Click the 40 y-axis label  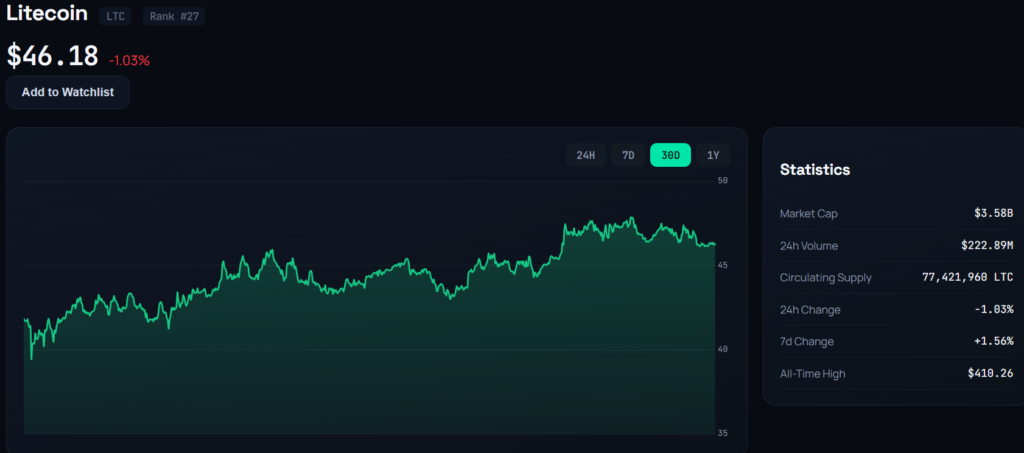point(722,349)
